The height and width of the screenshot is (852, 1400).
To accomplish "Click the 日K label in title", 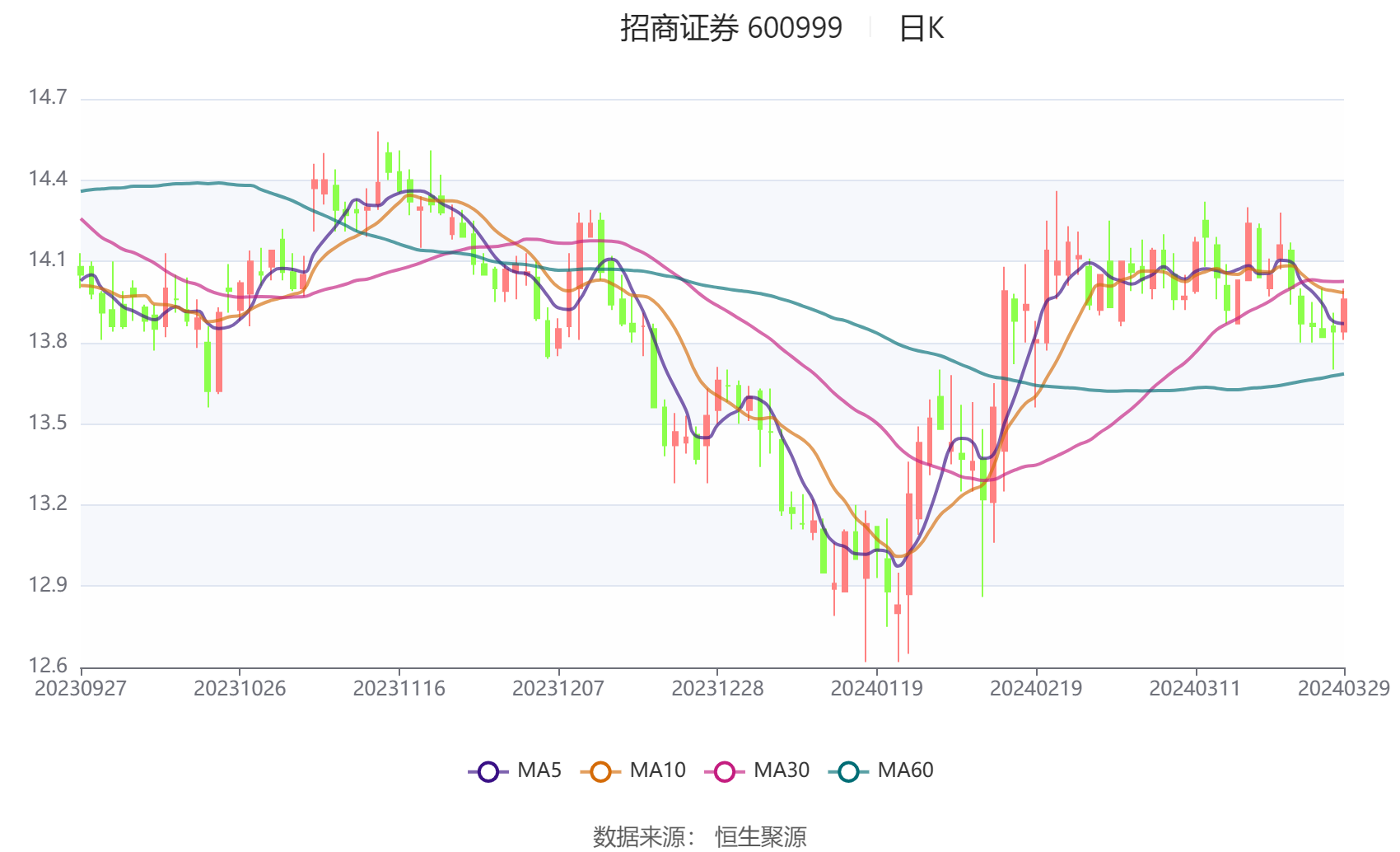I will coord(921,29).
